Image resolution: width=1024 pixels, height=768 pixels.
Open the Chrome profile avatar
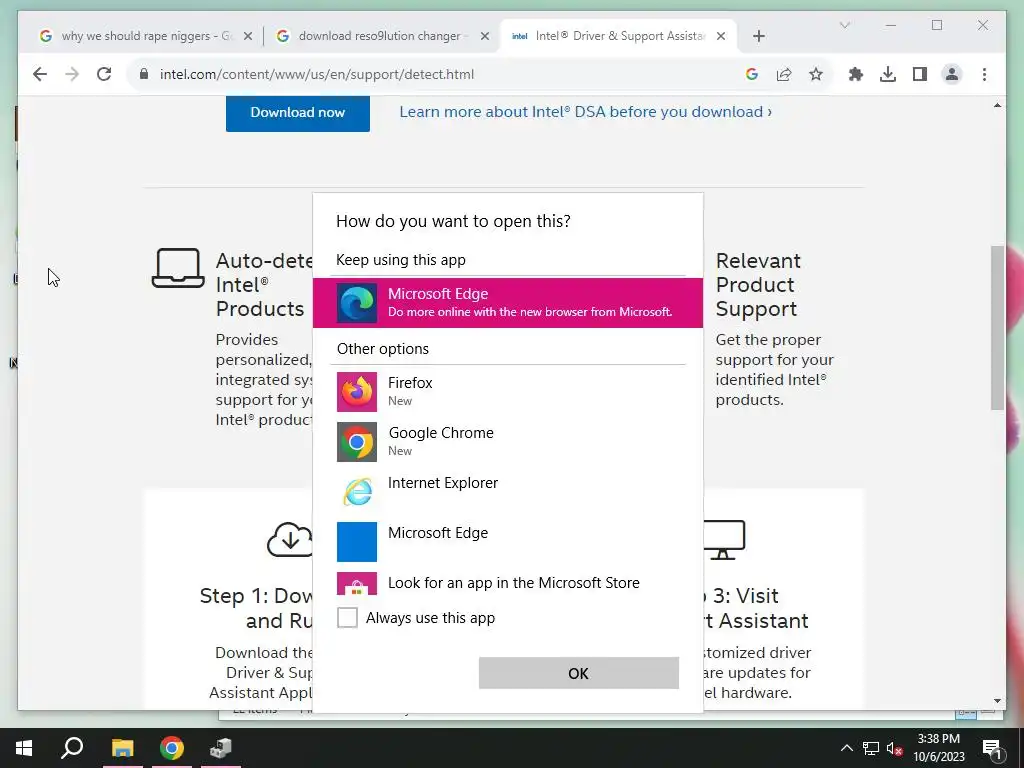(x=952, y=74)
